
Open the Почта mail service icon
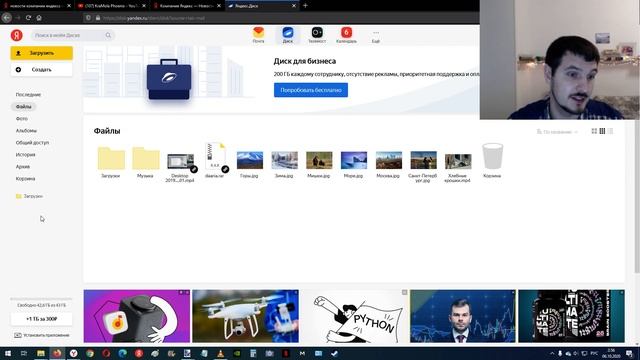point(258,35)
